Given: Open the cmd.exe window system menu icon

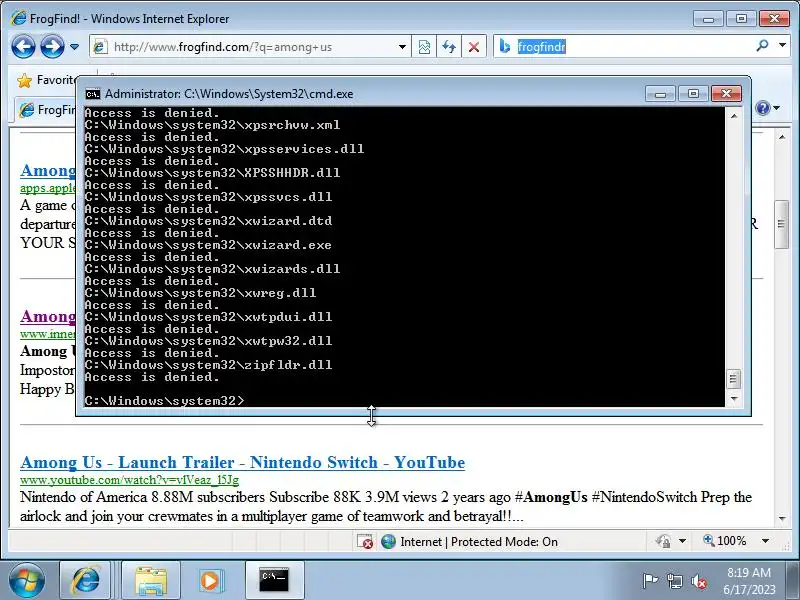Looking at the screenshot, I should point(93,94).
